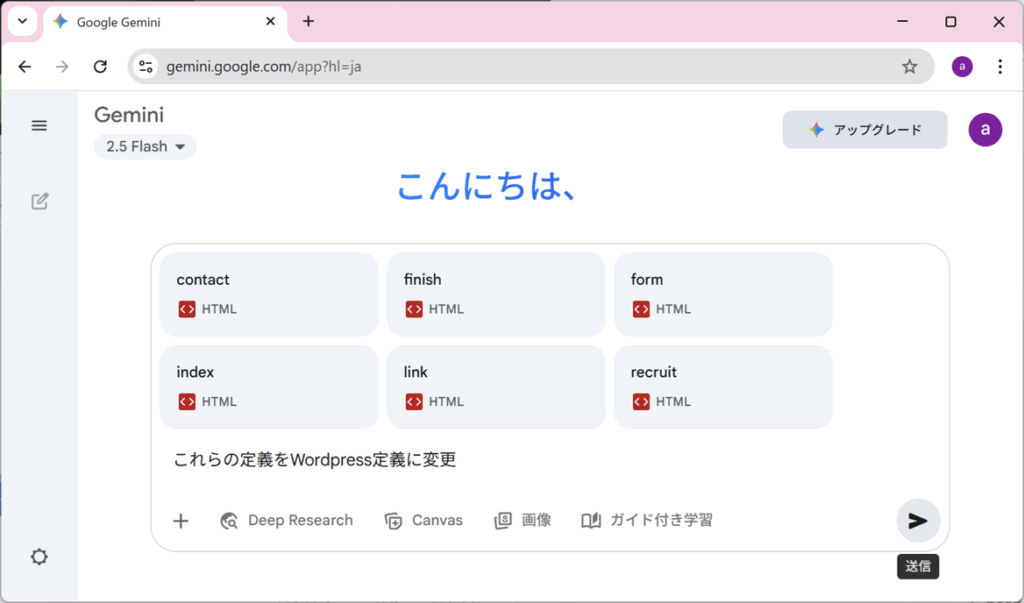The width and height of the screenshot is (1024, 603).
Task: Add a file with the plus icon
Action: [x=181, y=521]
